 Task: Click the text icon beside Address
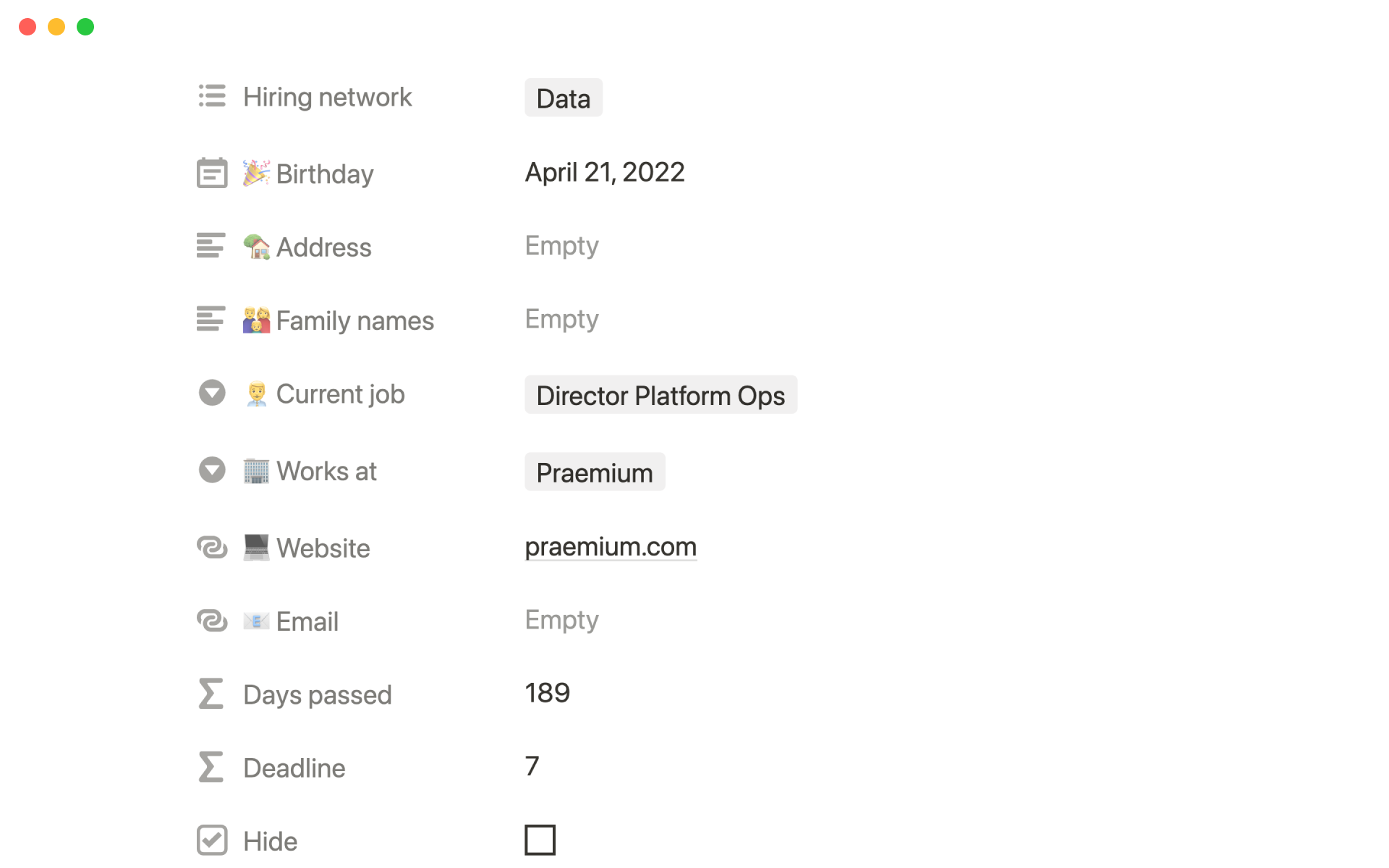[211, 246]
